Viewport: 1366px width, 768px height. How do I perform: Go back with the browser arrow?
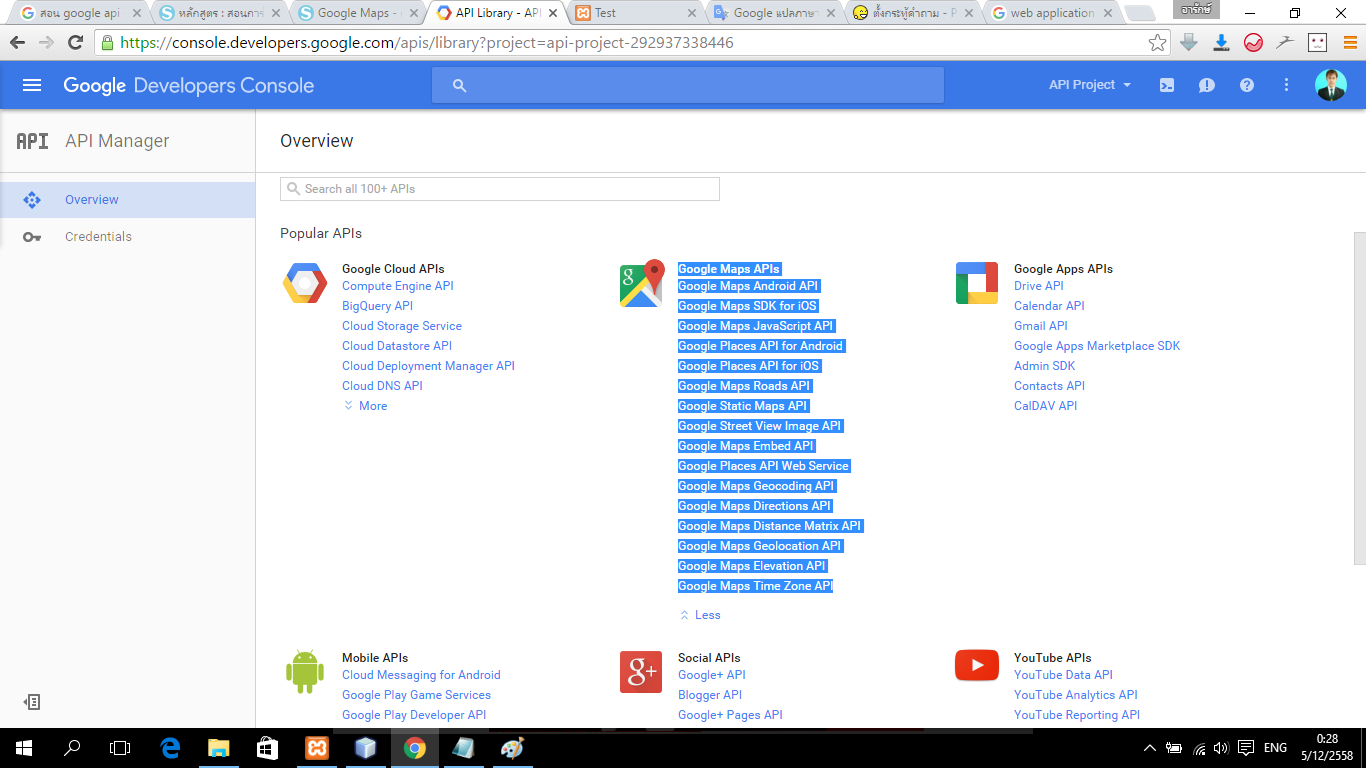17,43
